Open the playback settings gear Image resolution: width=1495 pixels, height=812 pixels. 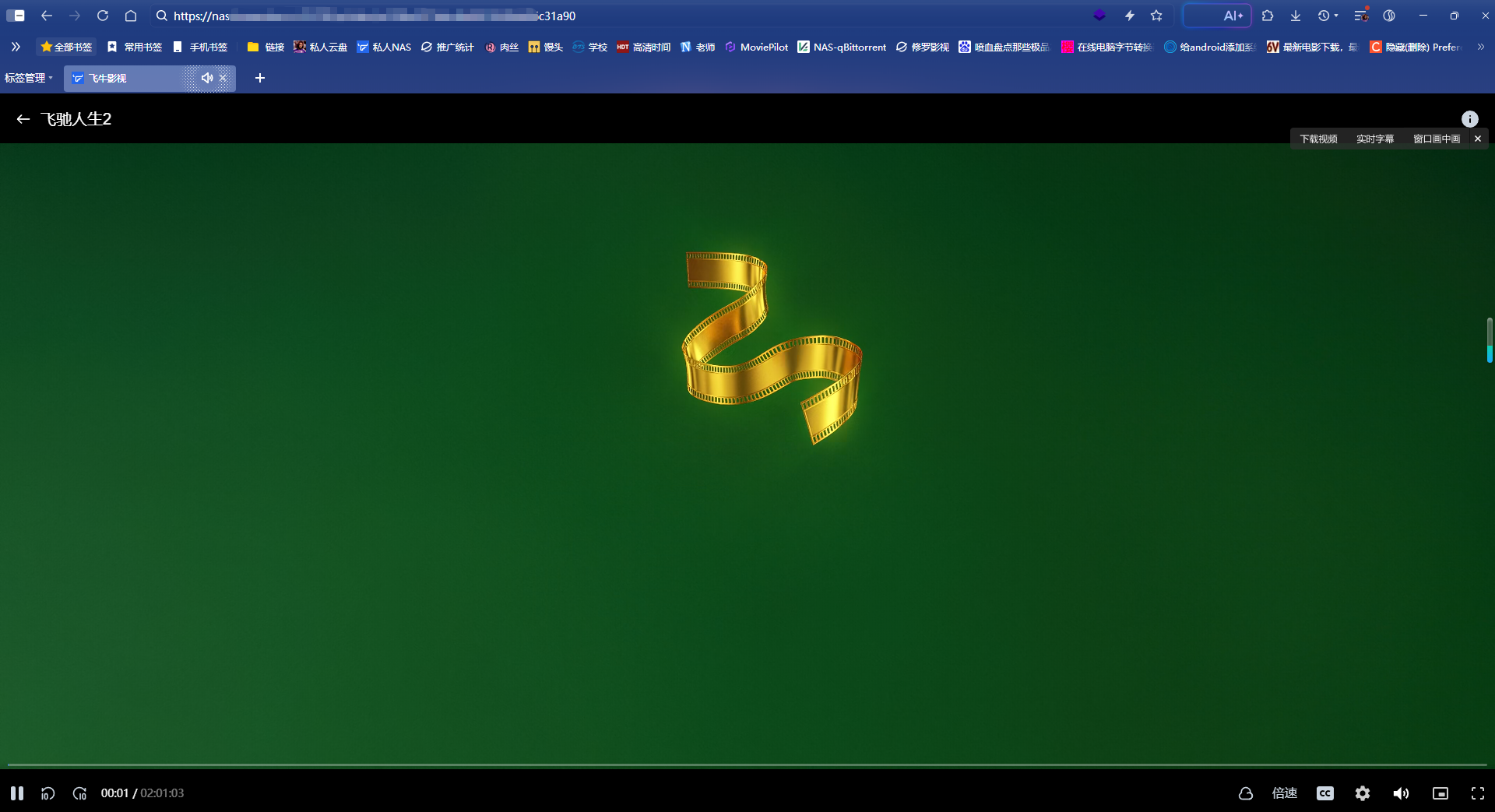coord(1363,793)
